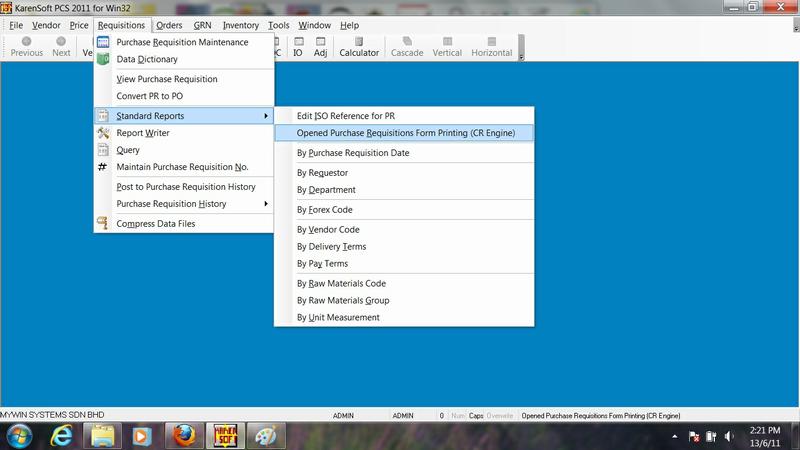Screen dimensions: 800x450
Task: Open the Window menu
Action: (314, 25)
